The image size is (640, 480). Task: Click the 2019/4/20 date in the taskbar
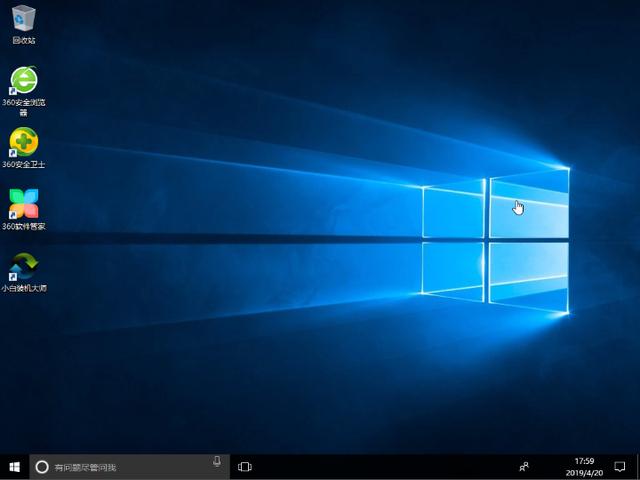click(x=583, y=472)
